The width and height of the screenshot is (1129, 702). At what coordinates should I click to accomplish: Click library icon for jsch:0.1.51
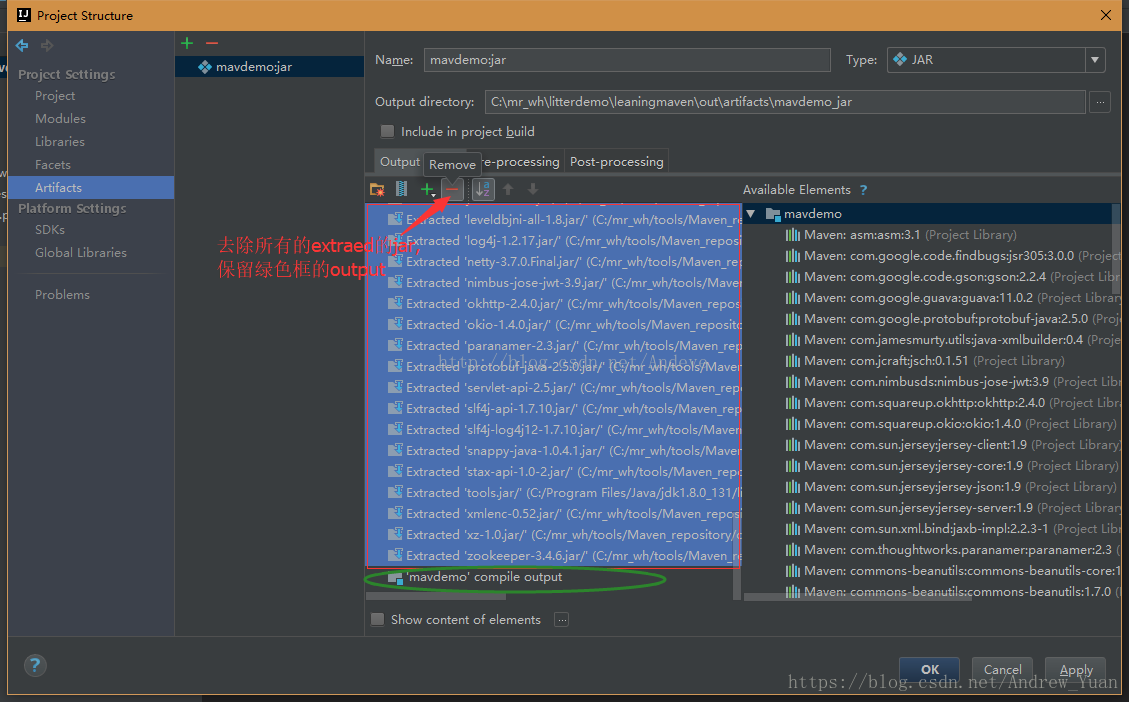tap(793, 361)
